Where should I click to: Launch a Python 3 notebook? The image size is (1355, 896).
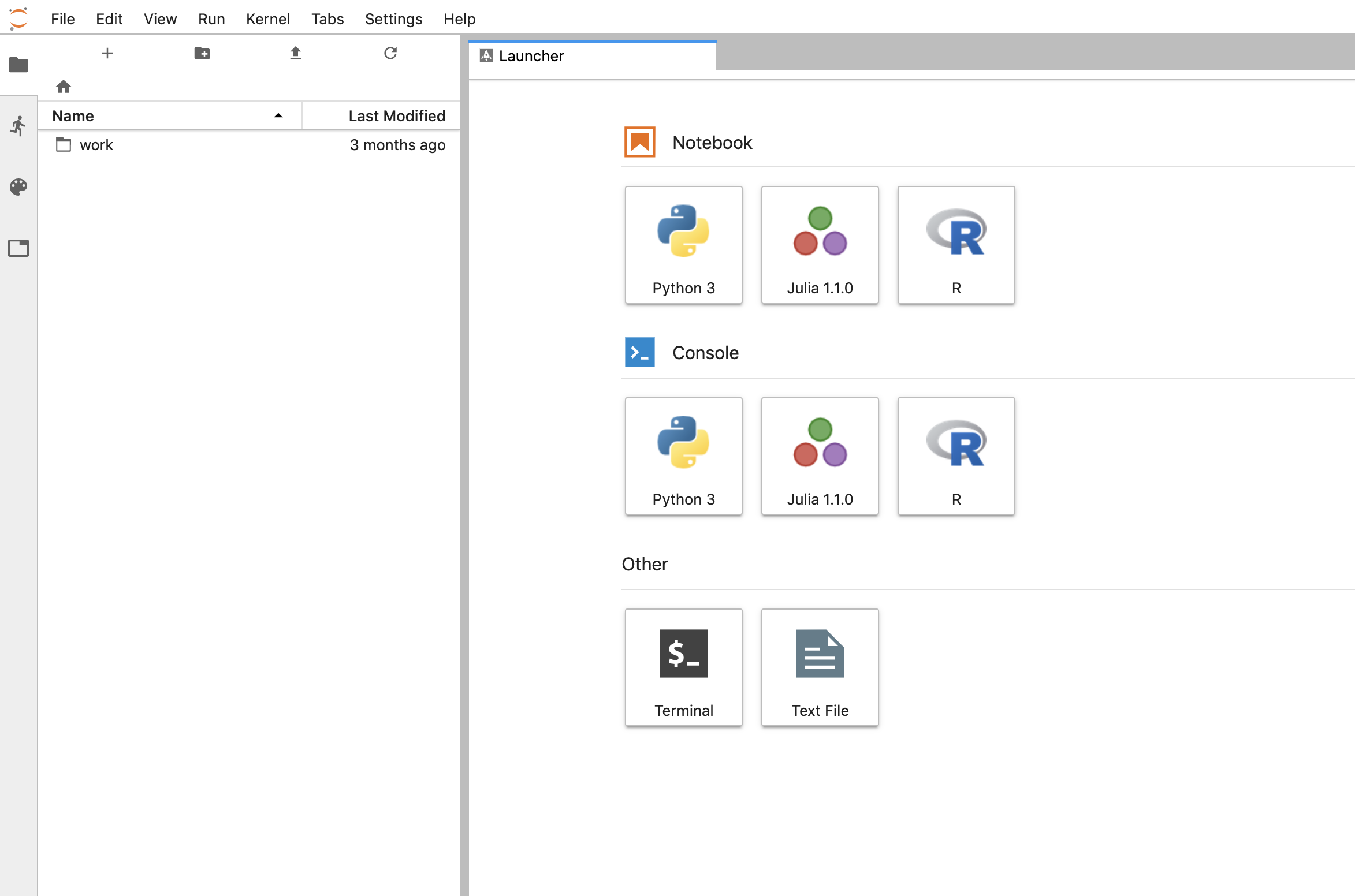coord(683,245)
